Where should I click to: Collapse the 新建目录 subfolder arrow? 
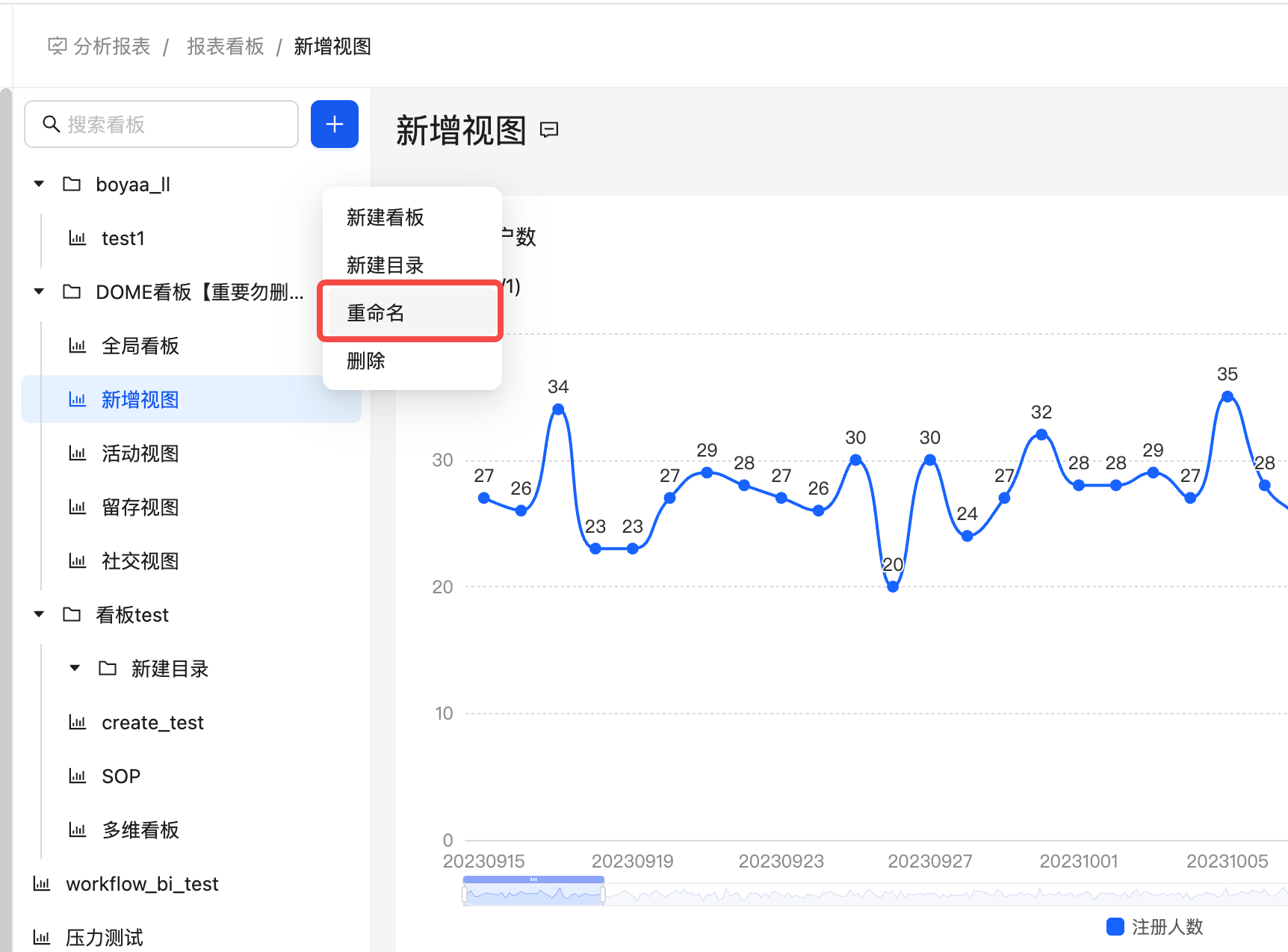(75, 668)
